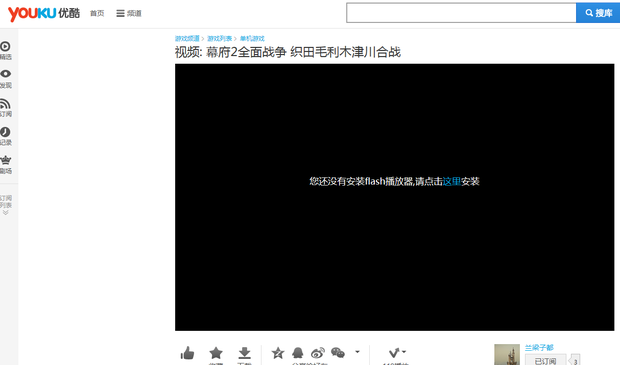The width and height of the screenshot is (620, 365).
Task: Open the 频道 channels menu
Action: pyautogui.click(x=129, y=13)
